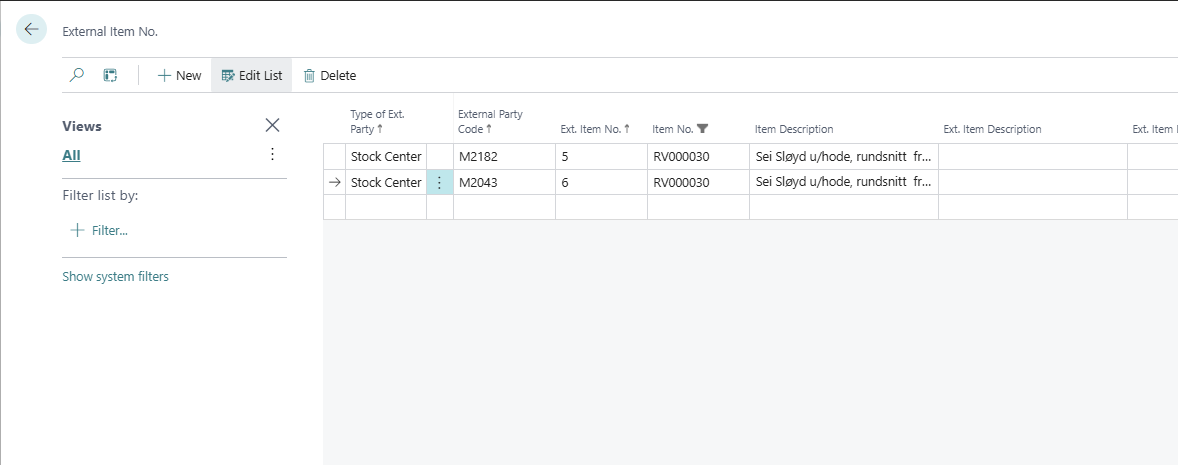Open the search magnifier icon
The width and height of the screenshot is (1178, 465).
77,75
